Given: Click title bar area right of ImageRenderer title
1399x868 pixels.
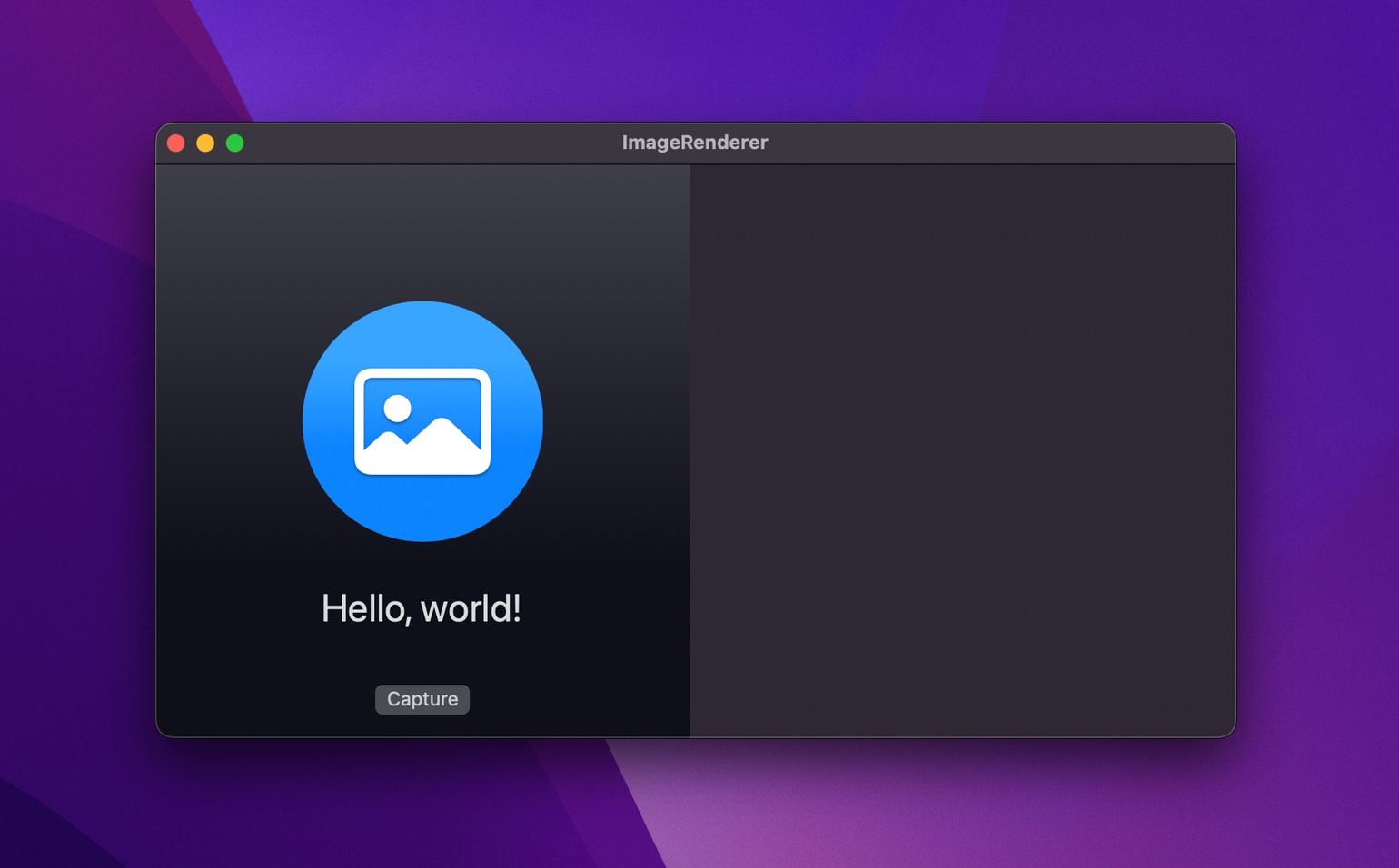Looking at the screenshot, I should (999, 143).
